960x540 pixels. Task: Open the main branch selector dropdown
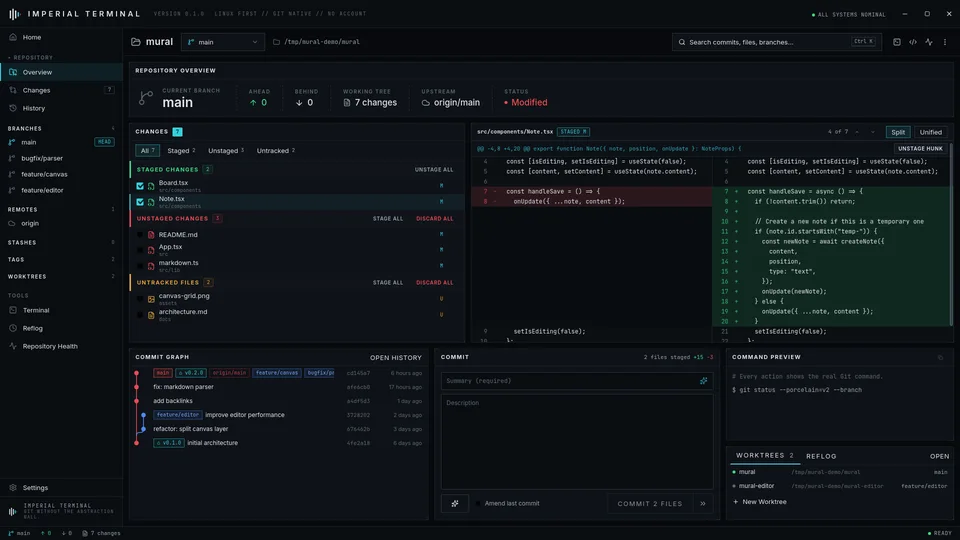click(223, 42)
